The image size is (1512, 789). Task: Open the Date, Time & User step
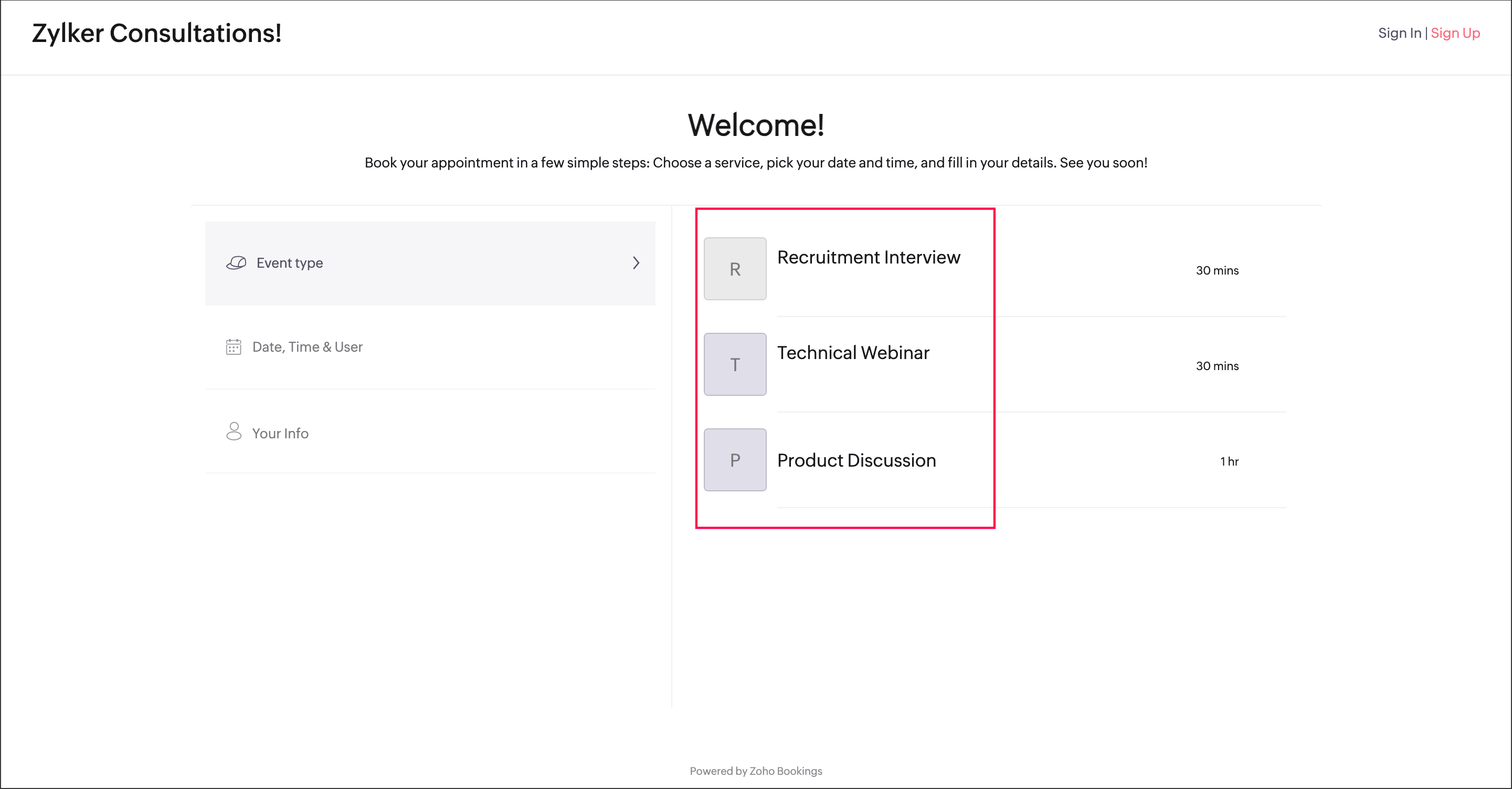308,347
